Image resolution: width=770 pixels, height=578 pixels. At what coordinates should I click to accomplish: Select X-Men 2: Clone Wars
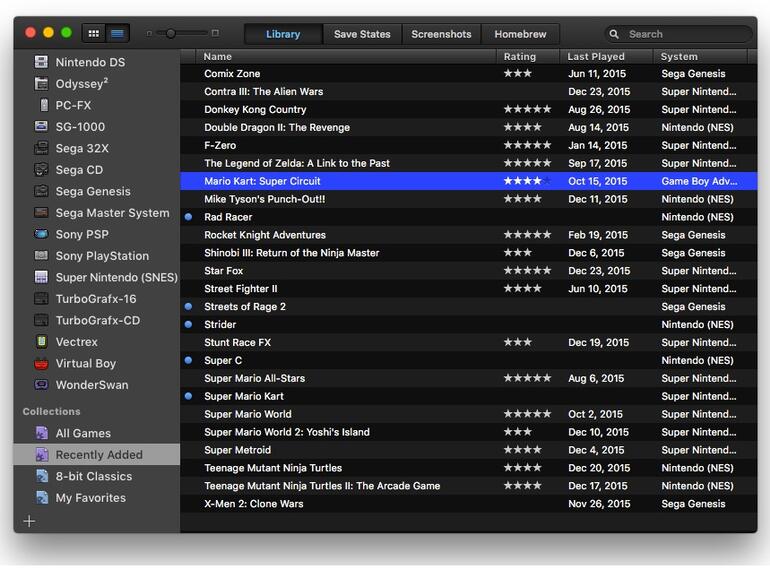(468, 503)
